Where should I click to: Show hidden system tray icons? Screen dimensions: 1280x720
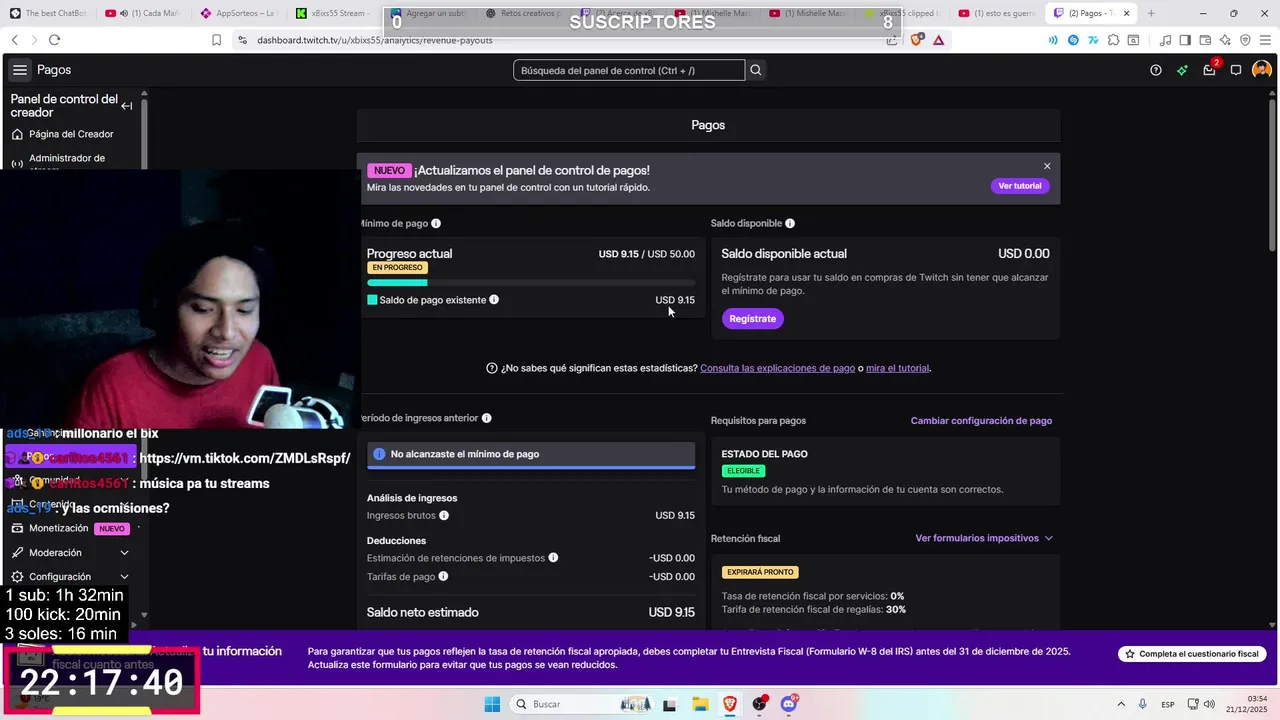[1120, 704]
